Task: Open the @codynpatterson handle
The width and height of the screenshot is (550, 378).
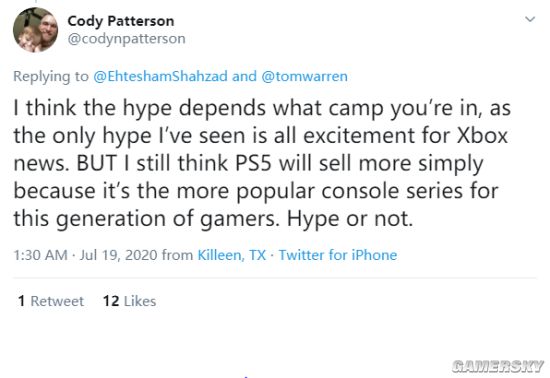Action: [126, 39]
